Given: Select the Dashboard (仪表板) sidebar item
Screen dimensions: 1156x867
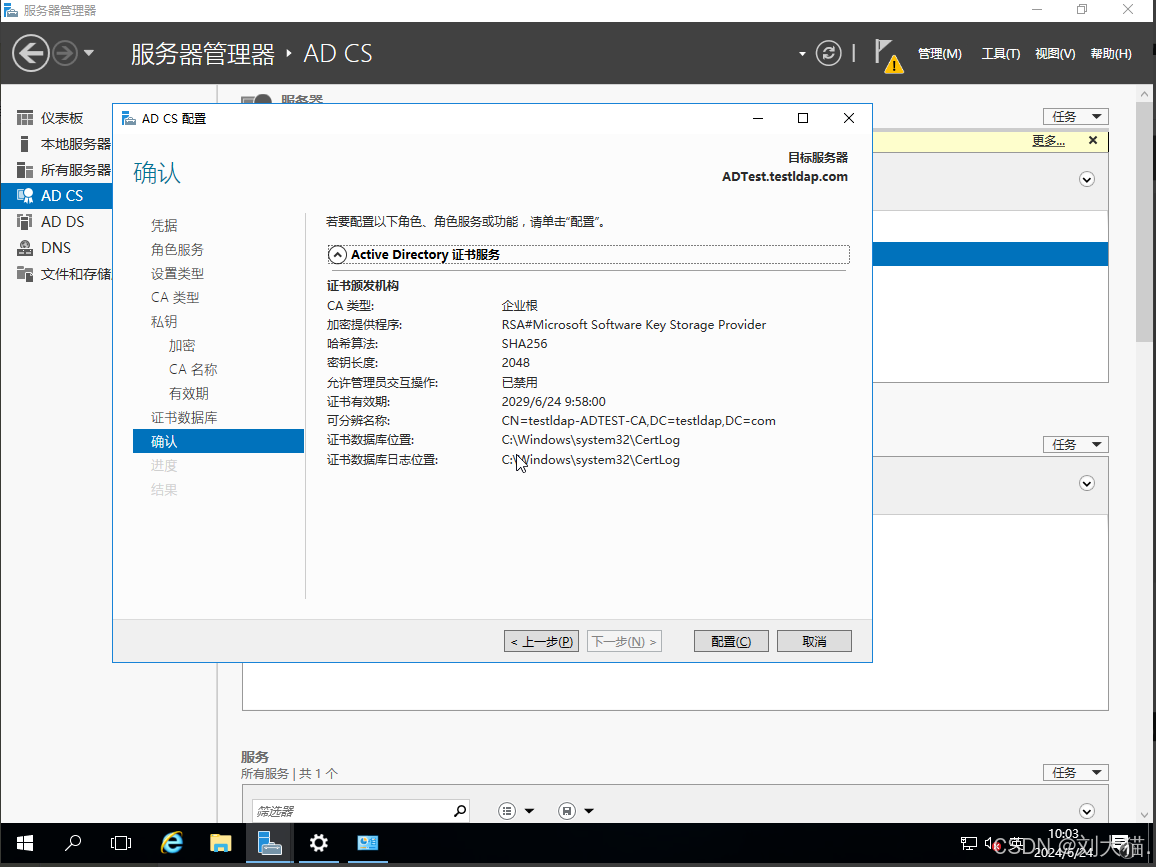Looking at the screenshot, I should coord(61,118).
